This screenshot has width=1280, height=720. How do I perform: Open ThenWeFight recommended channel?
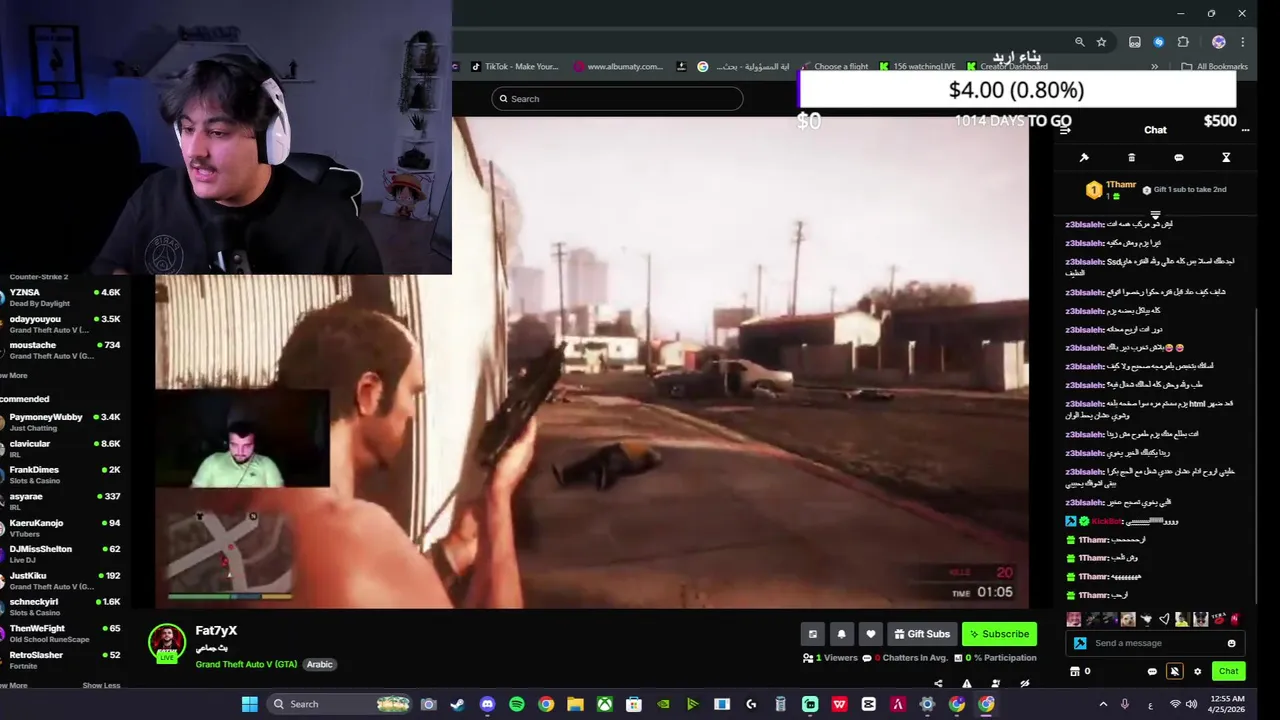pyautogui.click(x=60, y=634)
